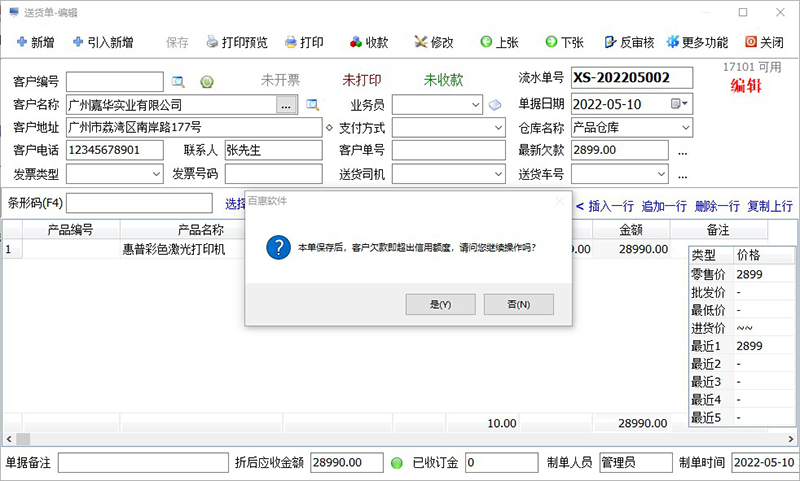
Task: Click the 插入一行 link
Action: [x=611, y=206]
